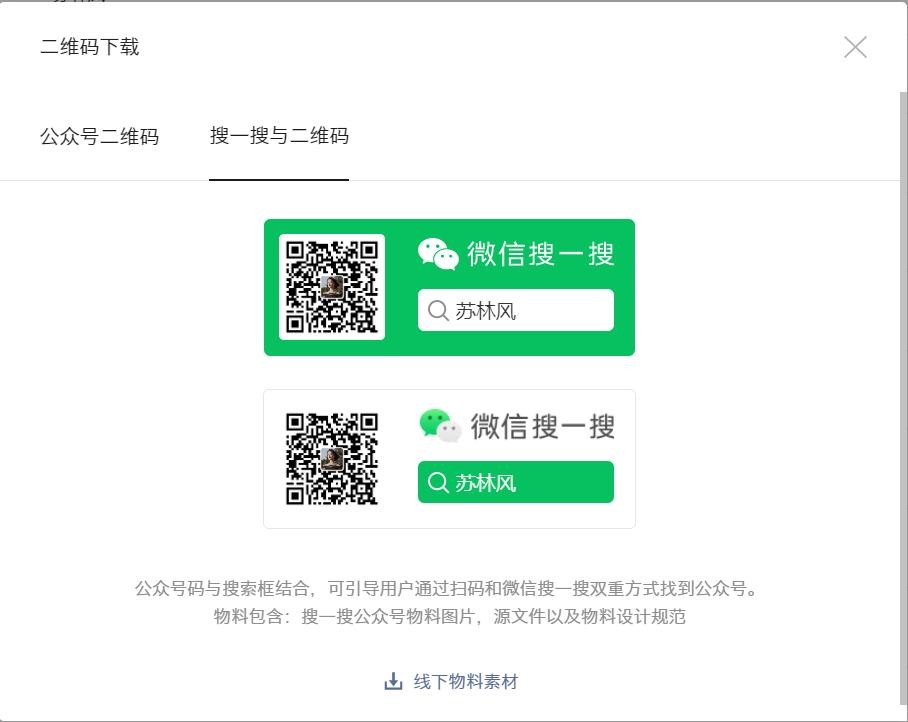Screen dimensions: 908x722
Task: Click the white 苏林风 search box
Action: (515, 311)
